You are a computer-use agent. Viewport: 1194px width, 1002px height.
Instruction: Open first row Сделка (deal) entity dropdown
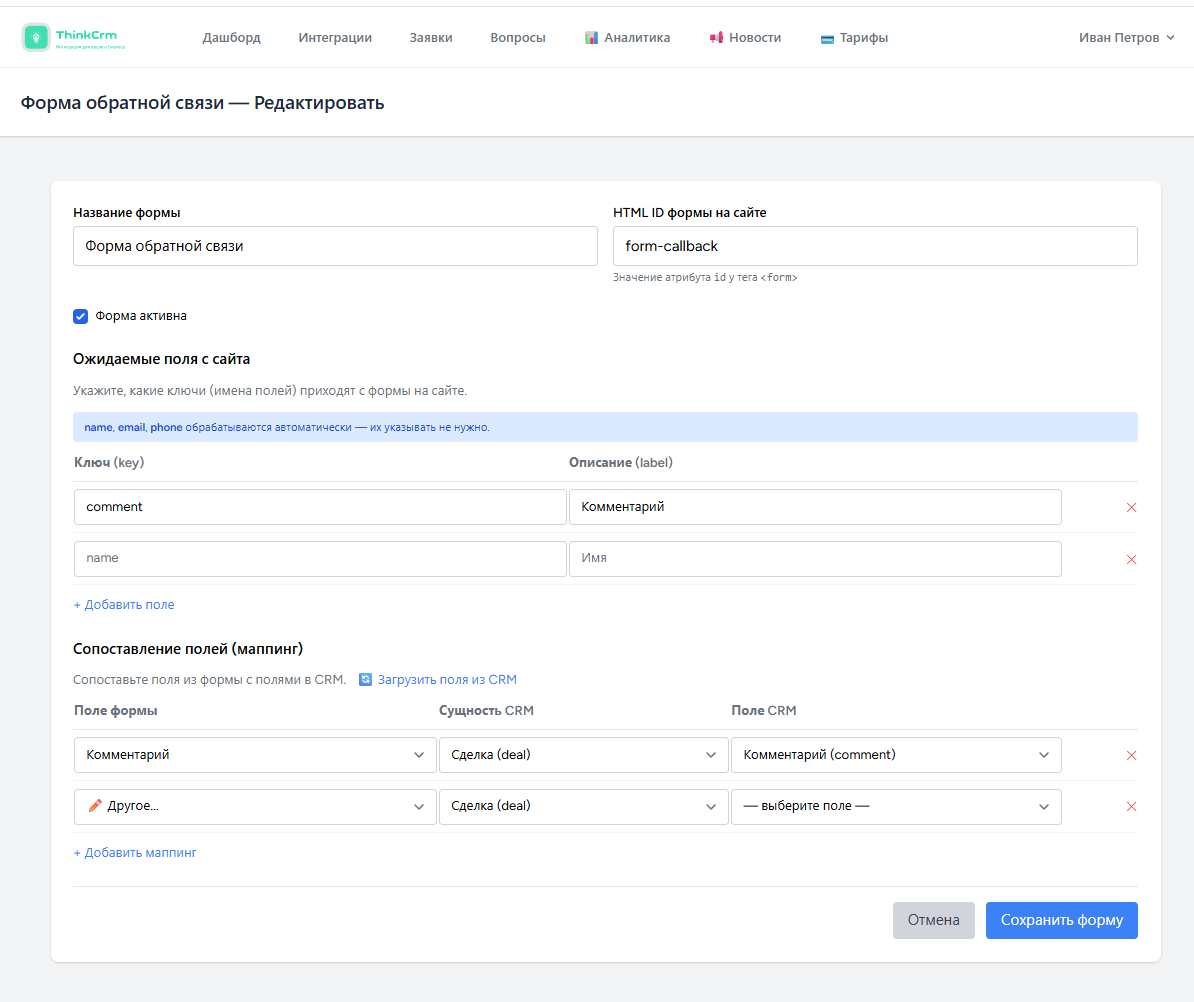pyautogui.click(x=583, y=755)
